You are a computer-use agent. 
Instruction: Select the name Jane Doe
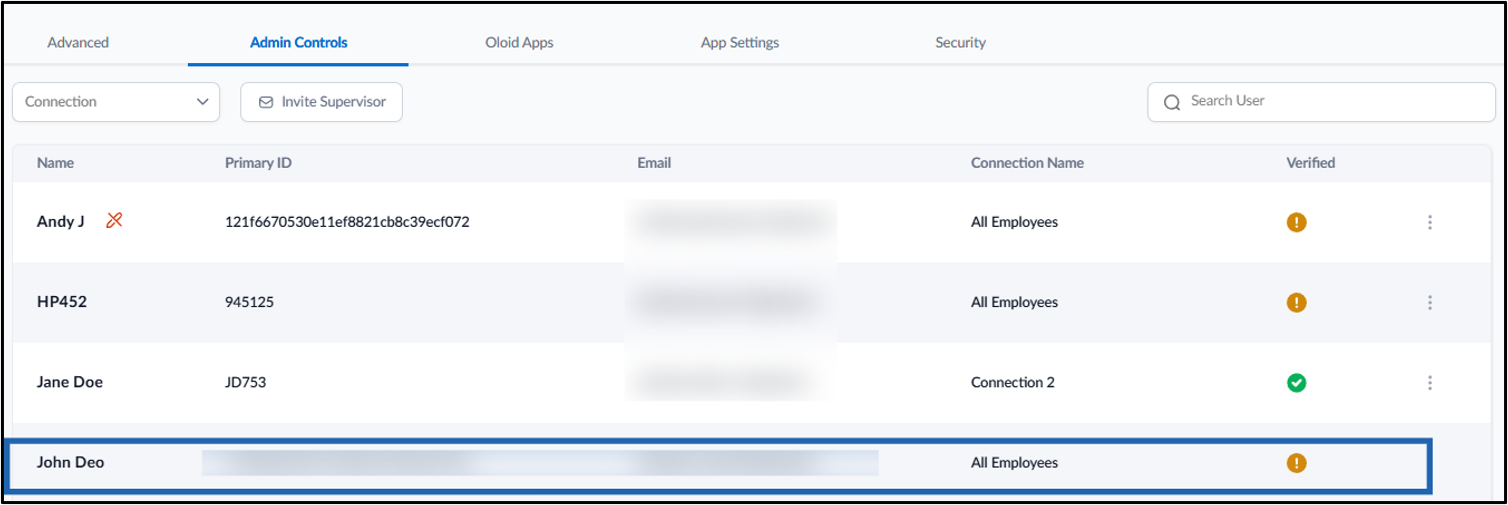pyautogui.click(x=70, y=382)
